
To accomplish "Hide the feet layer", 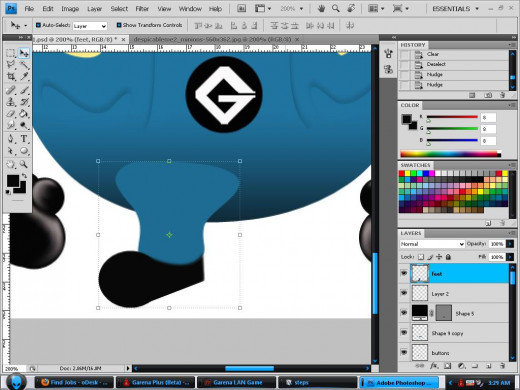I will (404, 273).
